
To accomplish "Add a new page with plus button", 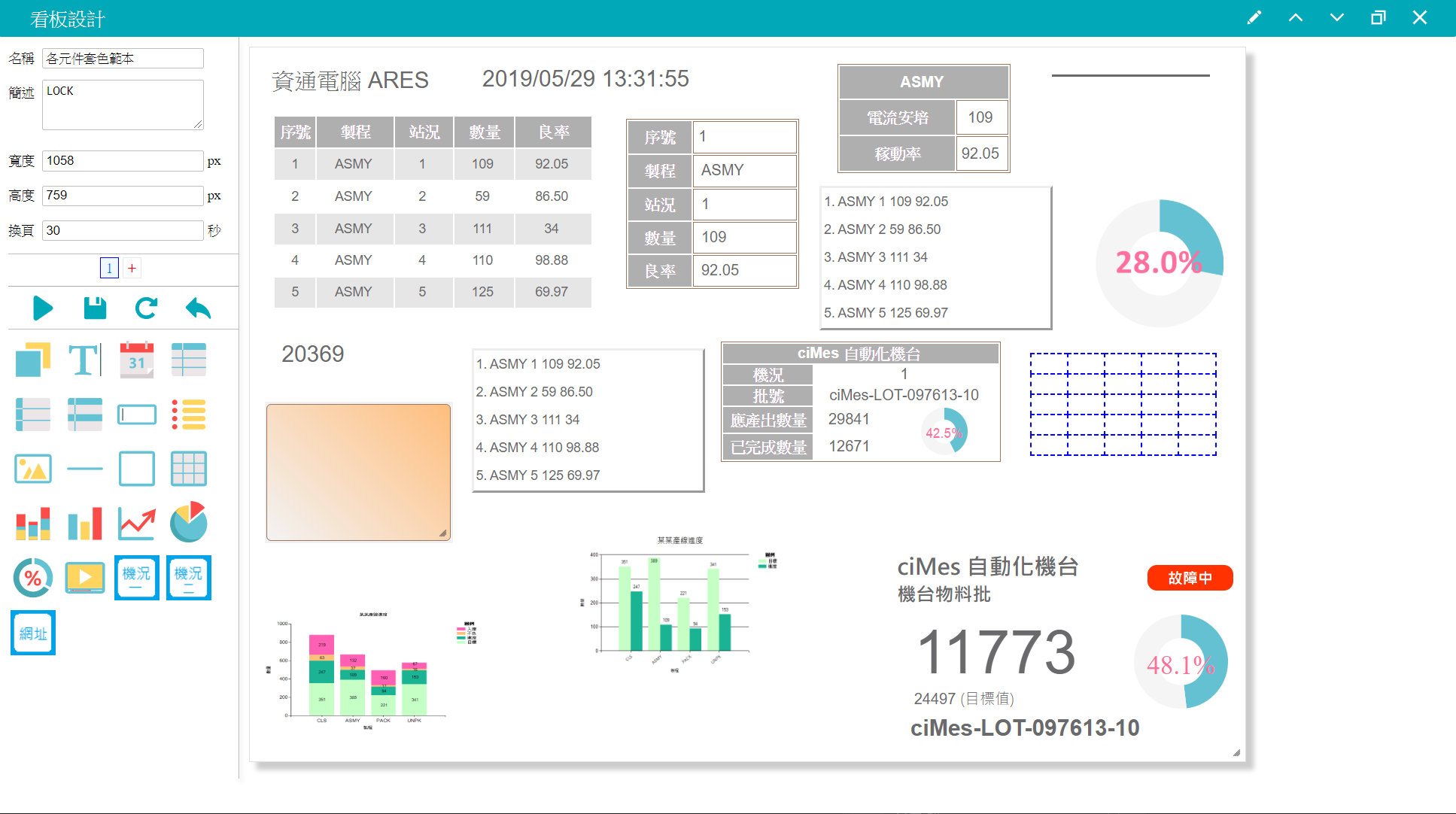I will 132,268.
